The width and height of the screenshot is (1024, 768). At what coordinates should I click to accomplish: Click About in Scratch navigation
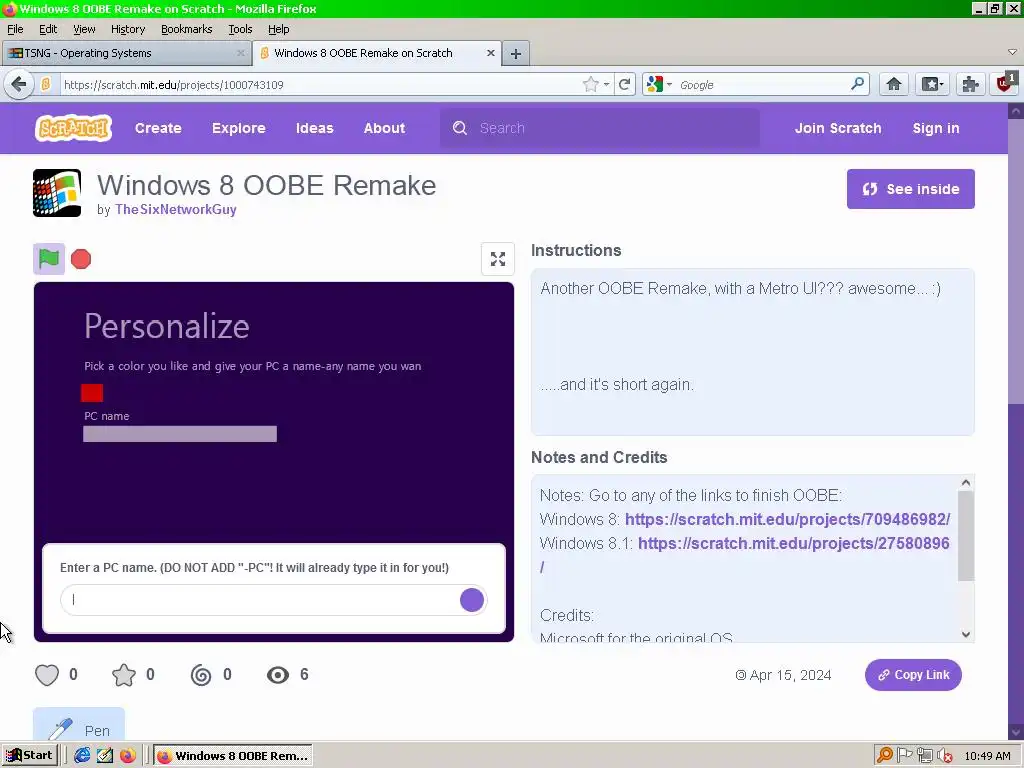pyautogui.click(x=384, y=128)
